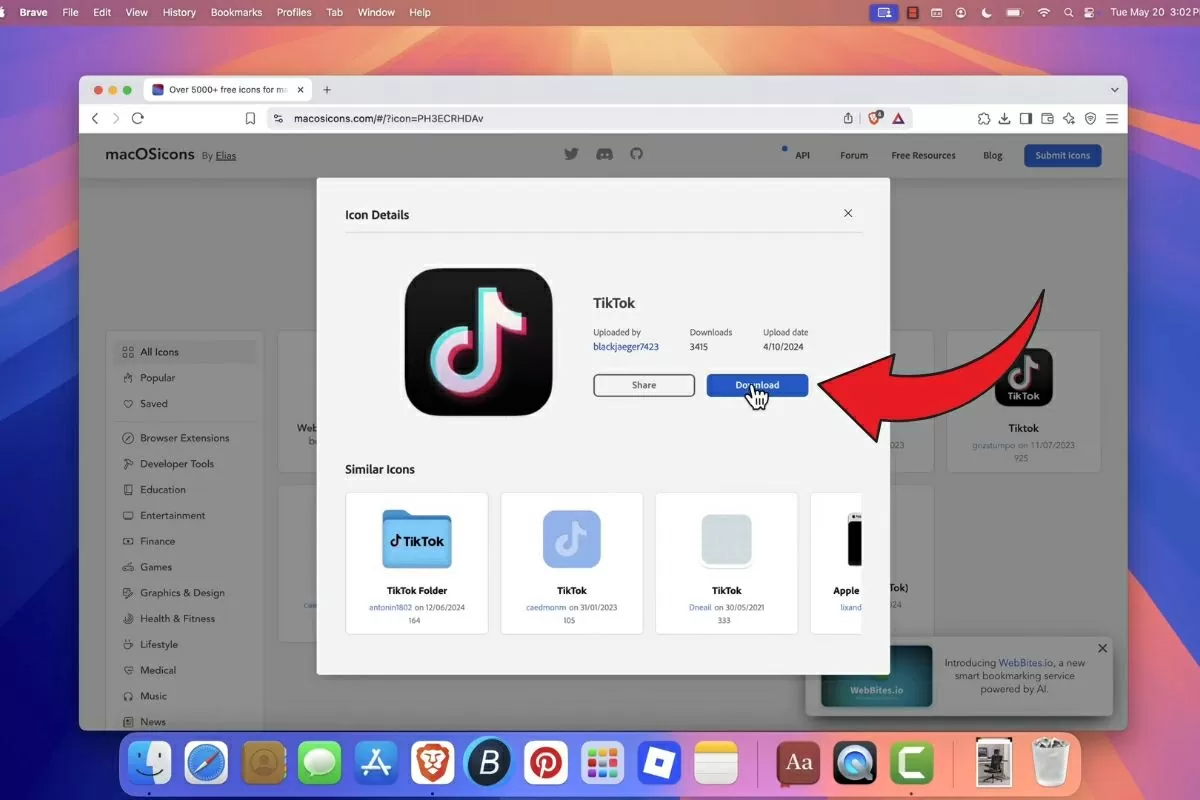Bookmark this page using bookmark icon
This screenshot has height=800, width=1200.
tap(250, 118)
